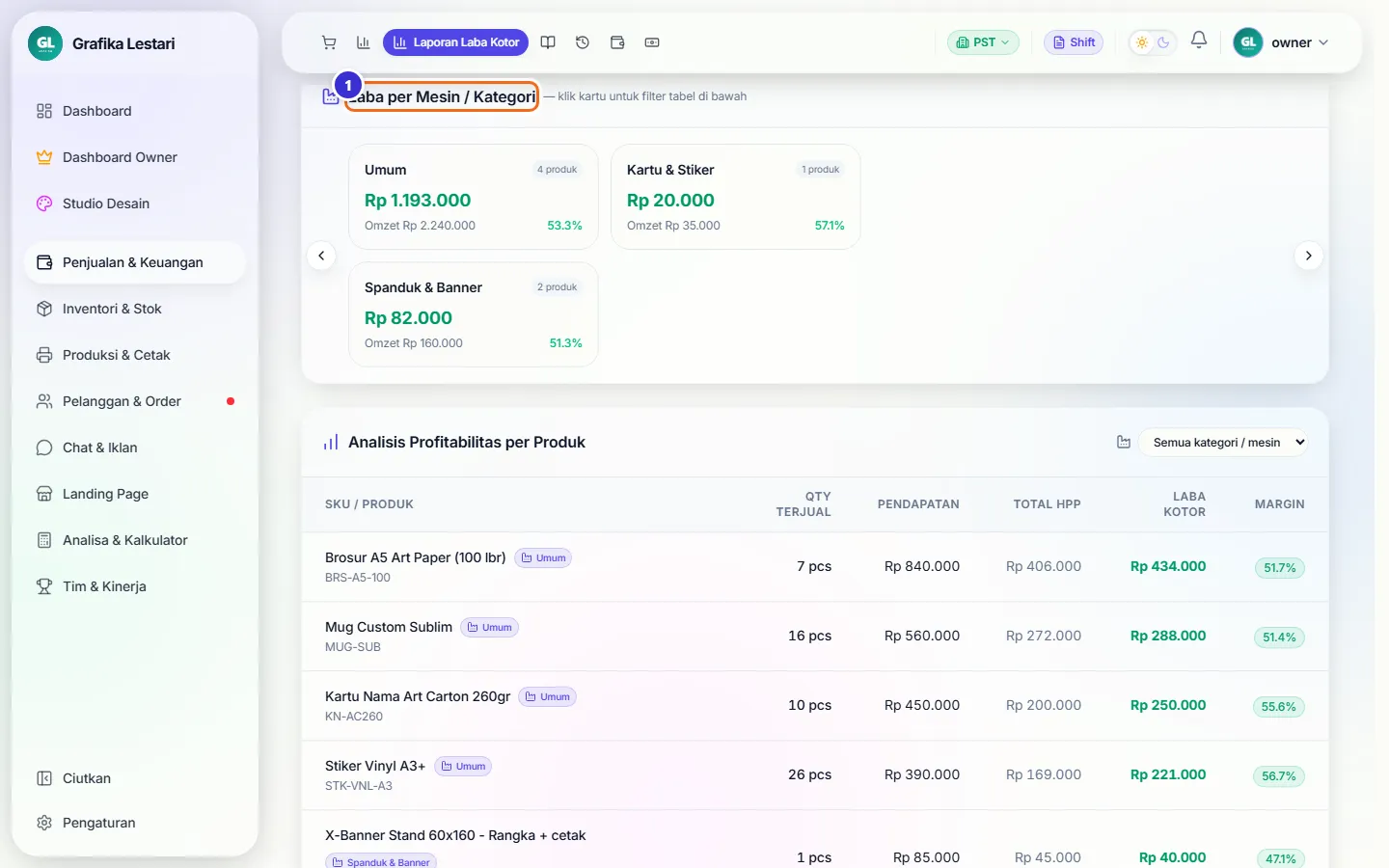This screenshot has height=868, width=1389.
Task: Click the 55.6% margin badge
Action: tap(1279, 707)
